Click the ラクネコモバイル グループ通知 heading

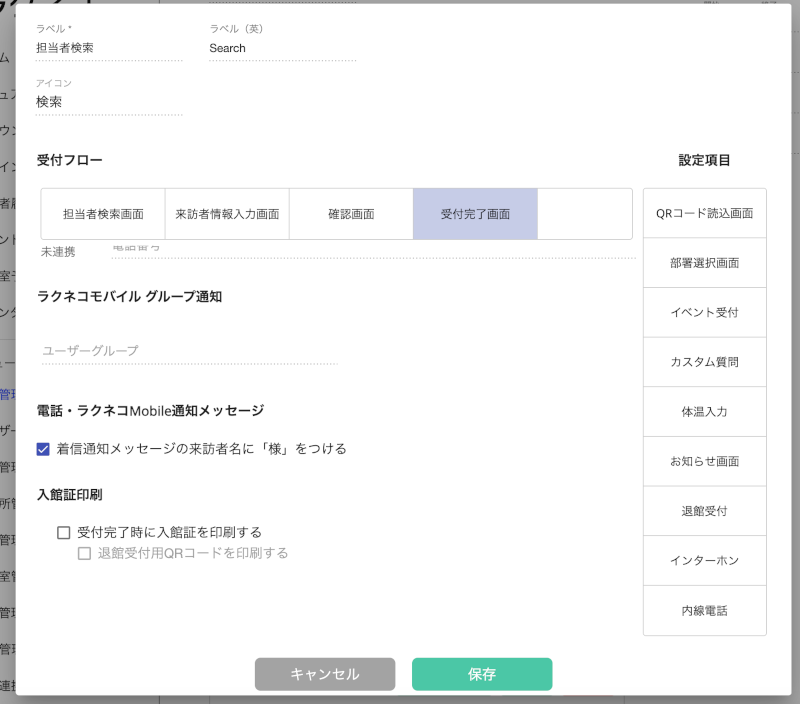[130, 296]
